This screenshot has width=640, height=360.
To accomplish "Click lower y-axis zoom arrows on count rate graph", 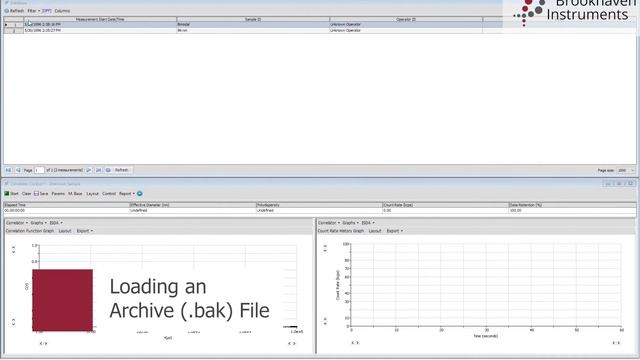I will [325, 321].
